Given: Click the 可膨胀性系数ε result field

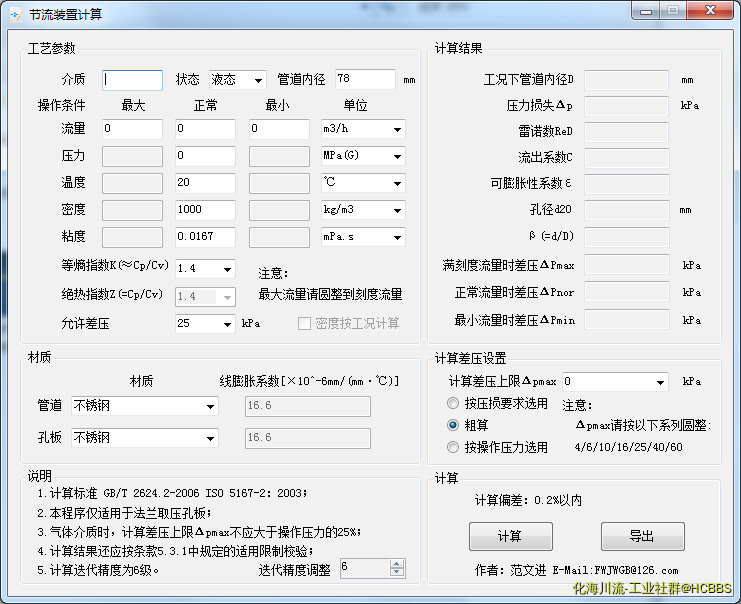Looking at the screenshot, I should [627, 184].
